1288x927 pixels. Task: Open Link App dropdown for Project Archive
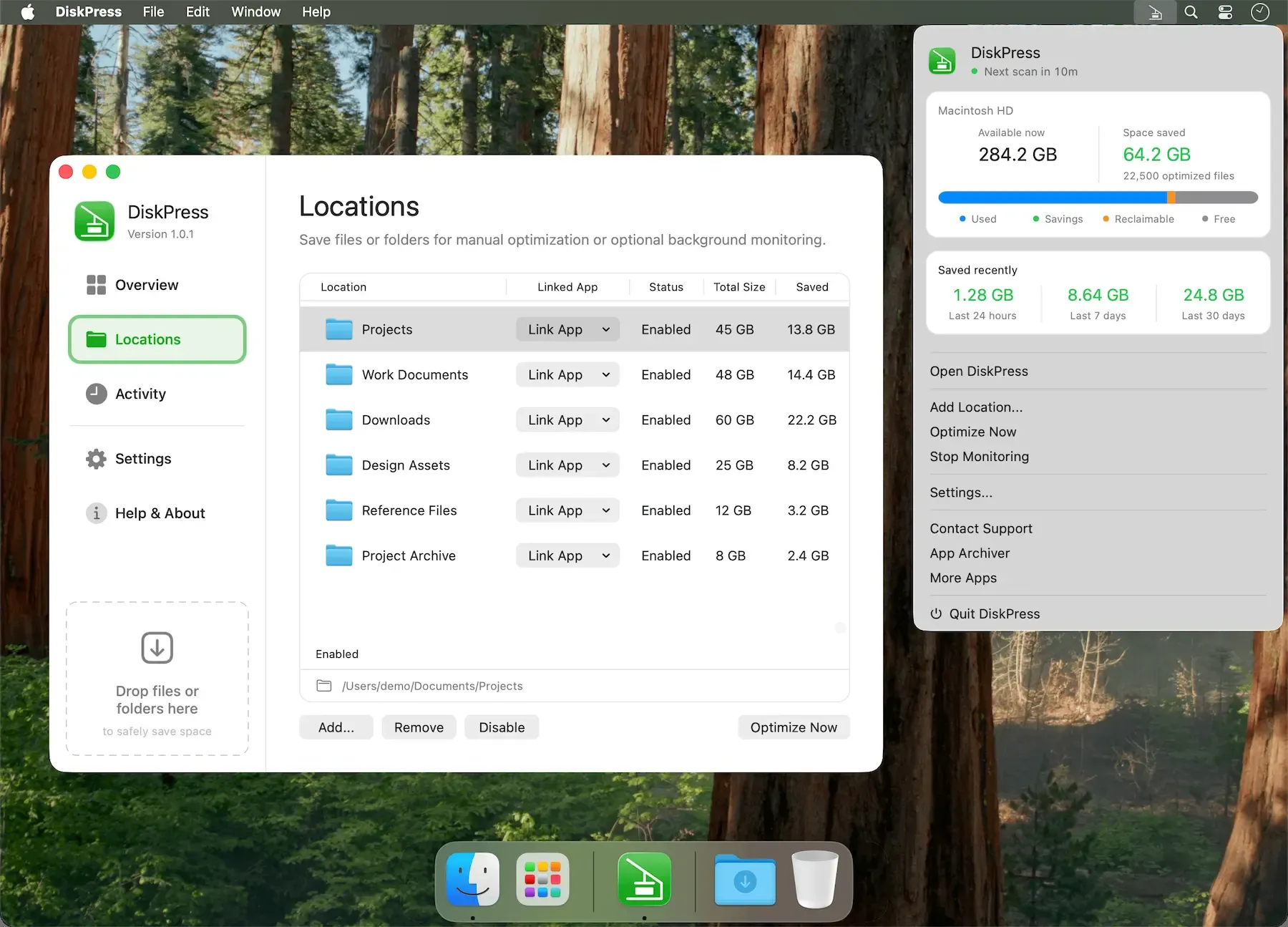(x=567, y=555)
